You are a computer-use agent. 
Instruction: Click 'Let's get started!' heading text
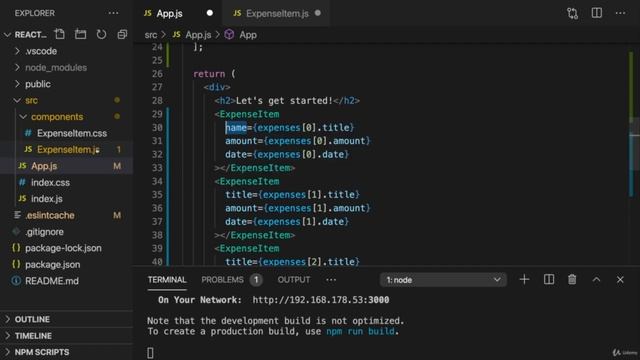tap(284, 100)
